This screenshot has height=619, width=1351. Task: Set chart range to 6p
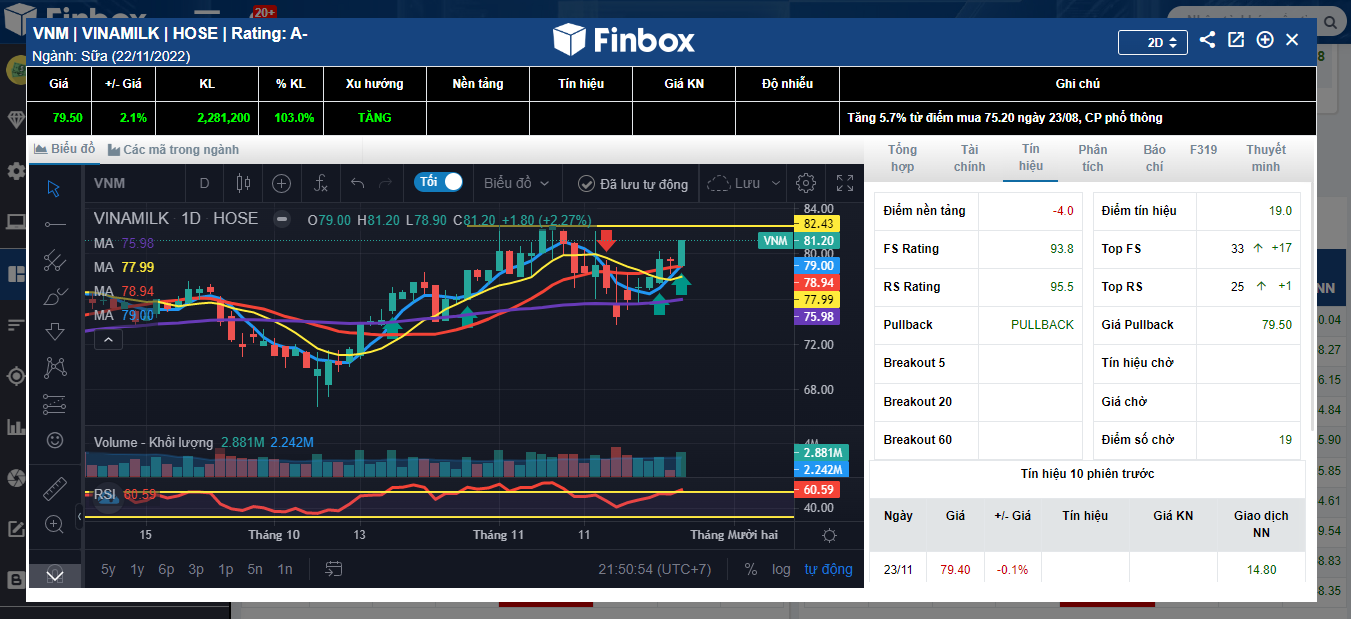(166, 569)
